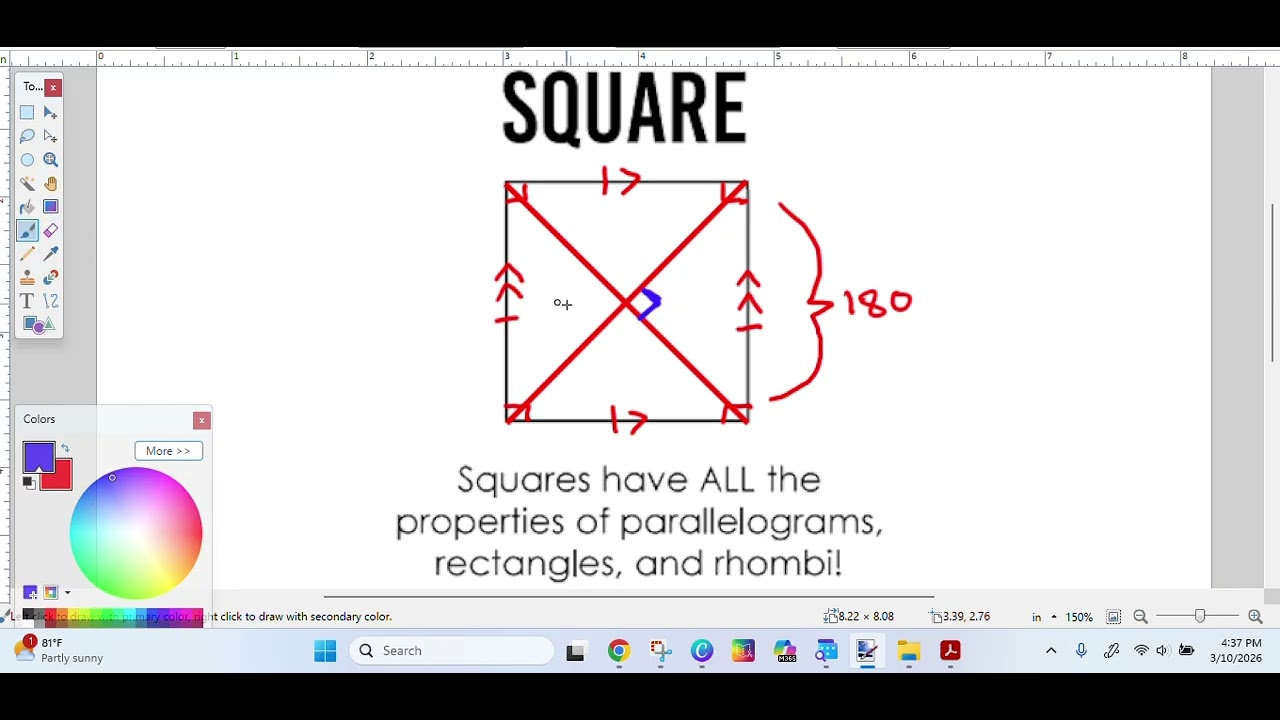Open Google Chrome from taskbar
The image size is (1280, 720).
(x=619, y=651)
